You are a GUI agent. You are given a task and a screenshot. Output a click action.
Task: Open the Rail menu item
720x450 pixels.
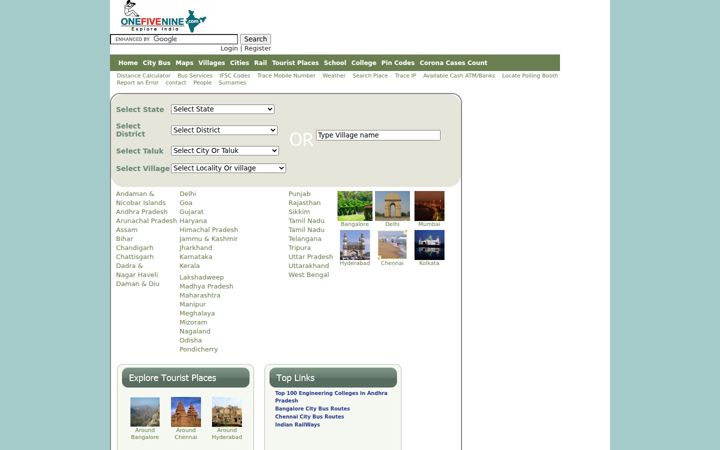pyautogui.click(x=260, y=63)
